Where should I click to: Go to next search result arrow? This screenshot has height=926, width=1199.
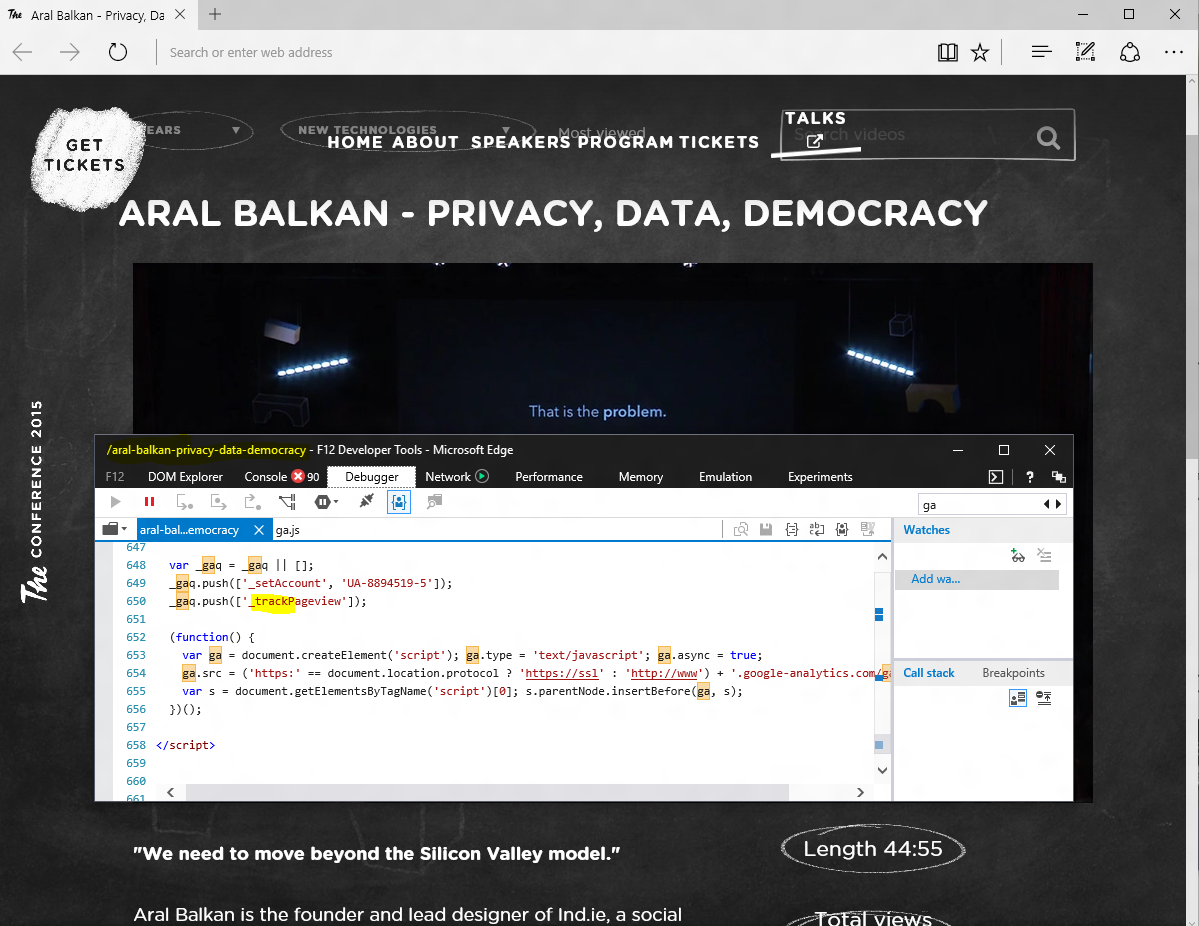click(1058, 504)
